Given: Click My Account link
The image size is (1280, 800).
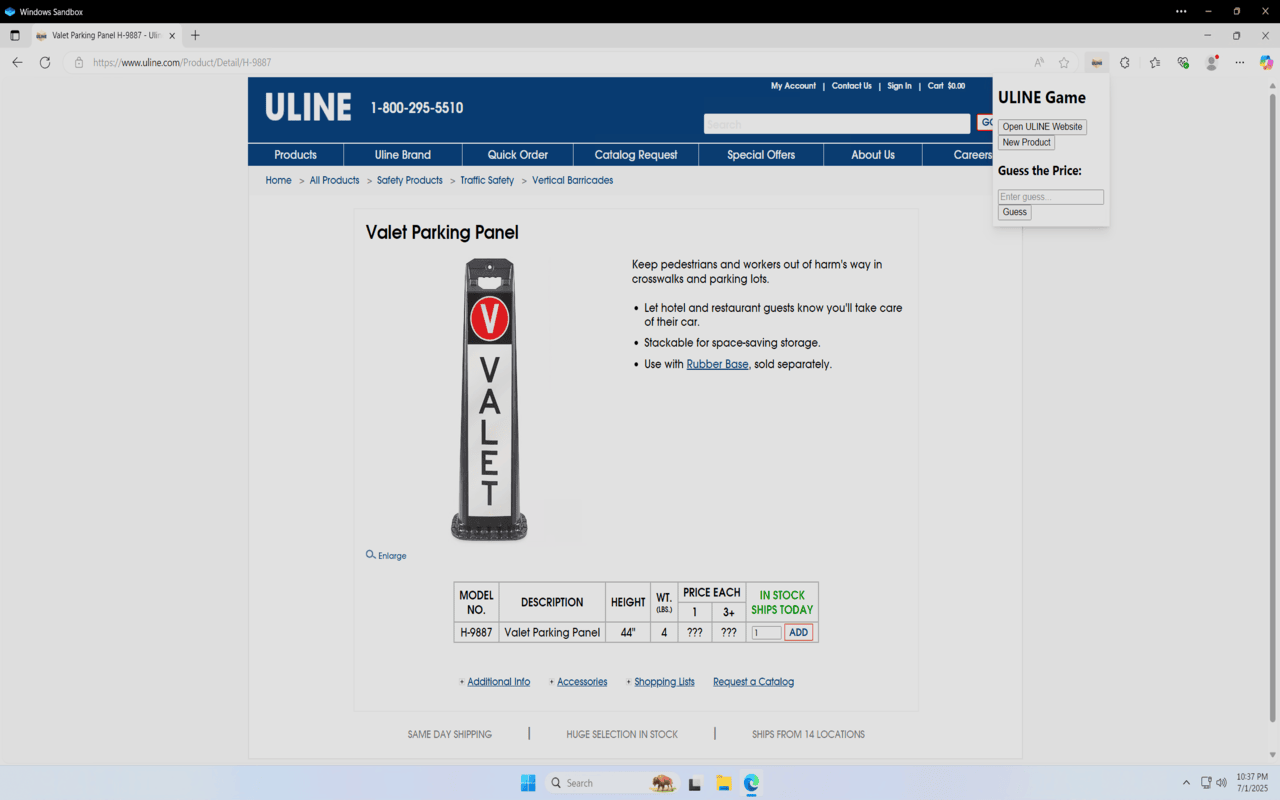Looking at the screenshot, I should (x=793, y=86).
